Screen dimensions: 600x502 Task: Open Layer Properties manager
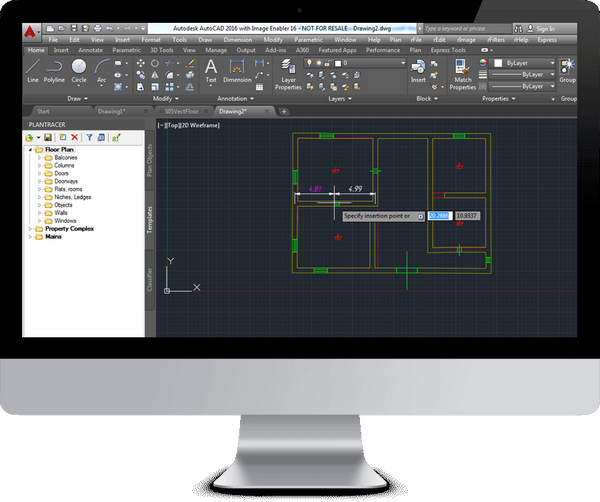tap(288, 75)
